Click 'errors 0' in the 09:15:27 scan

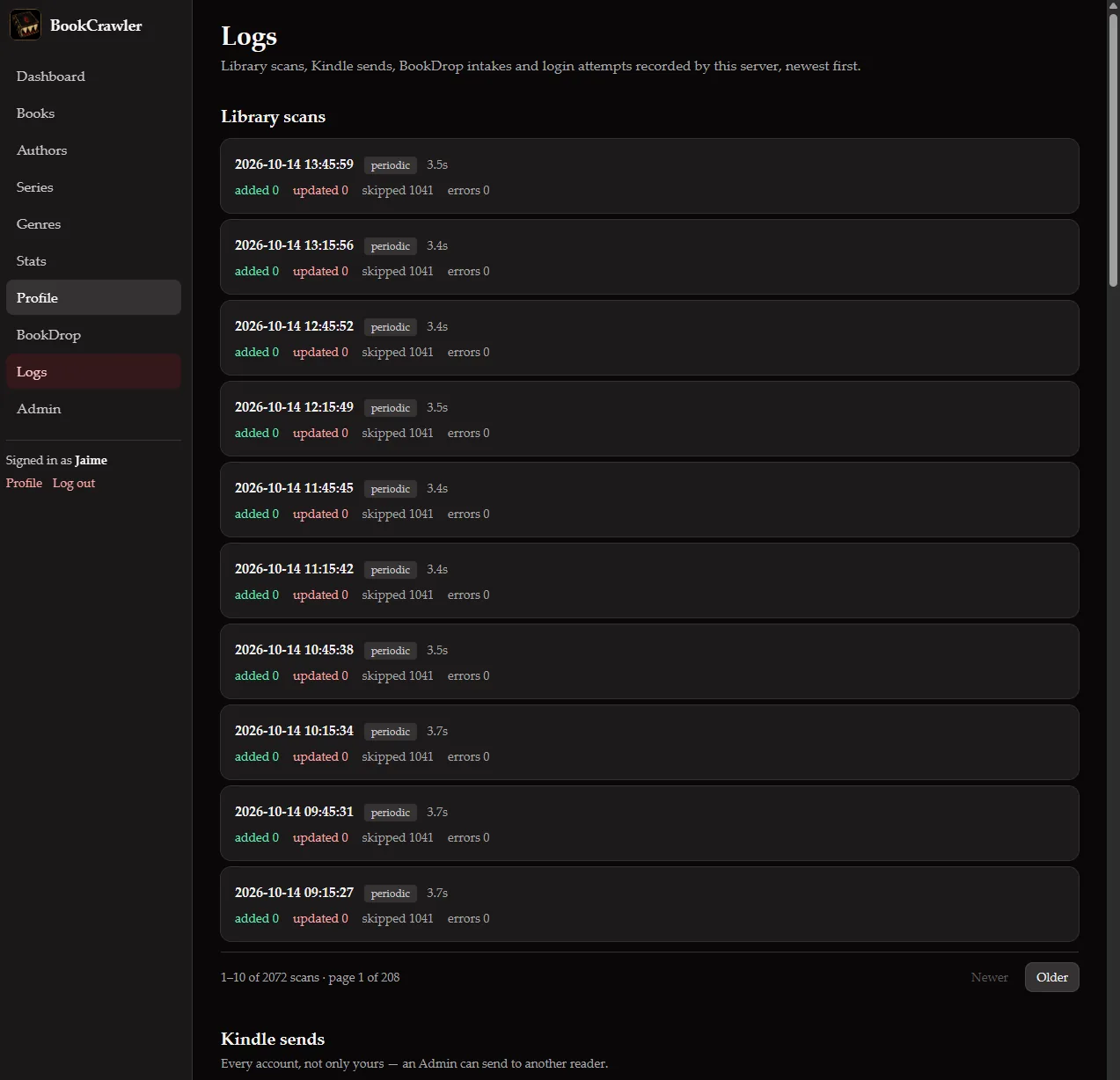[468, 918]
